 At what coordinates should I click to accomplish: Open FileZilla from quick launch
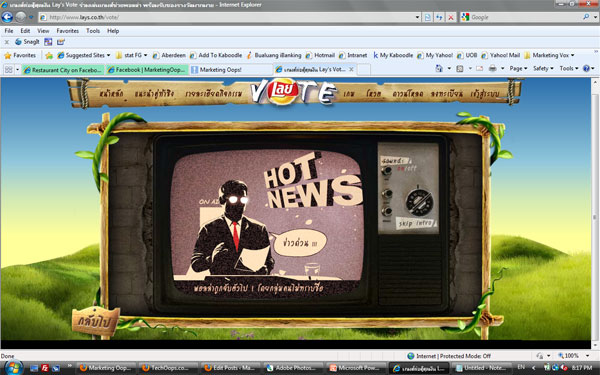point(45,368)
